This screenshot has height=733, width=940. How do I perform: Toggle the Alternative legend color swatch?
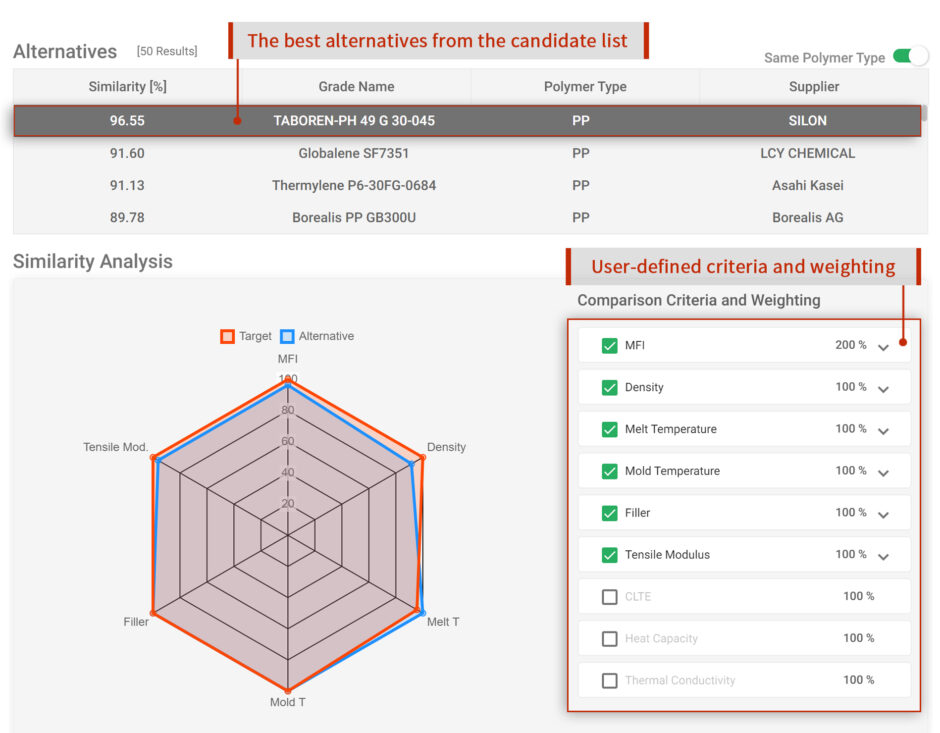pyautogui.click(x=287, y=337)
